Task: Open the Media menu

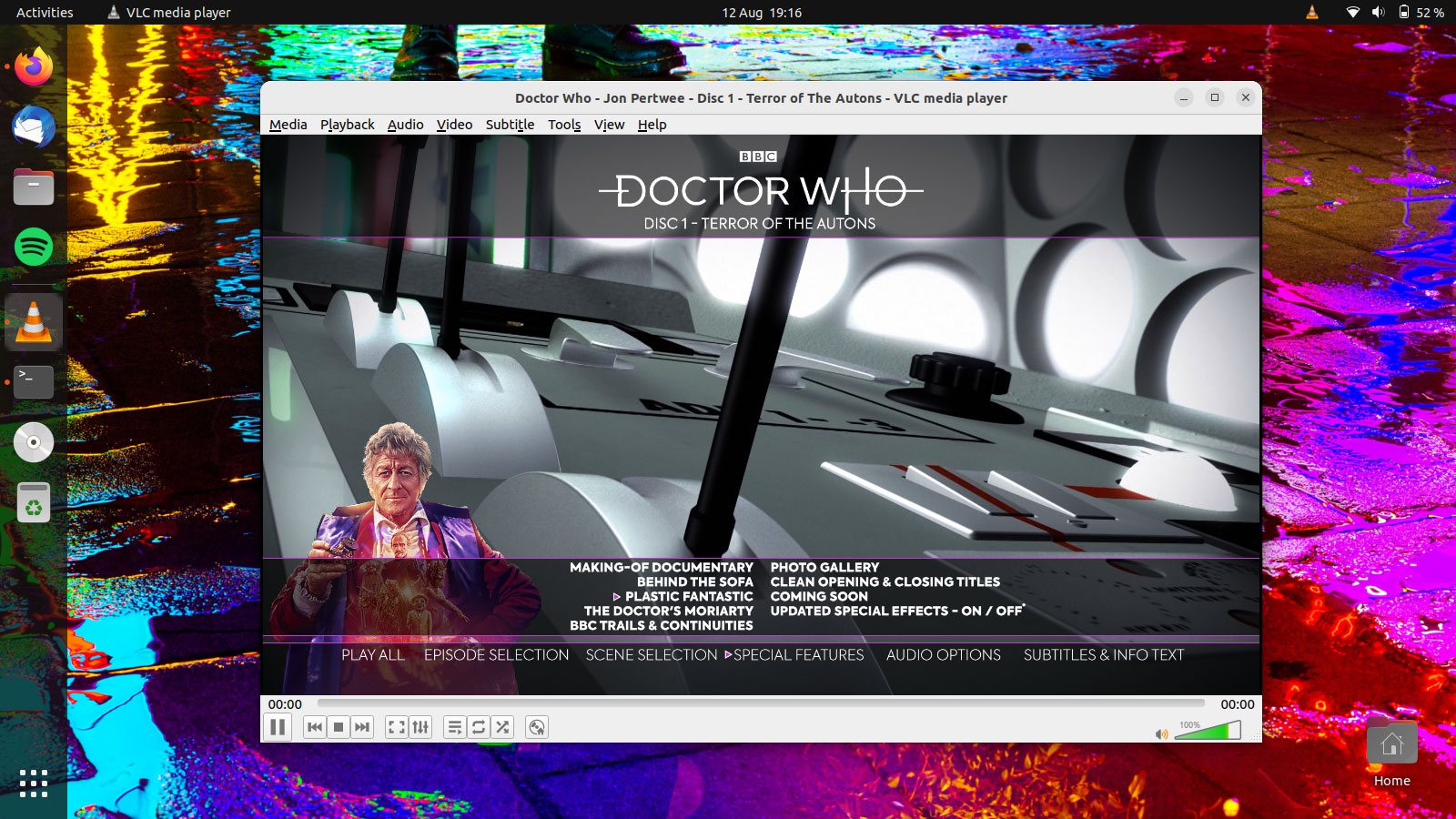Action: [x=288, y=125]
